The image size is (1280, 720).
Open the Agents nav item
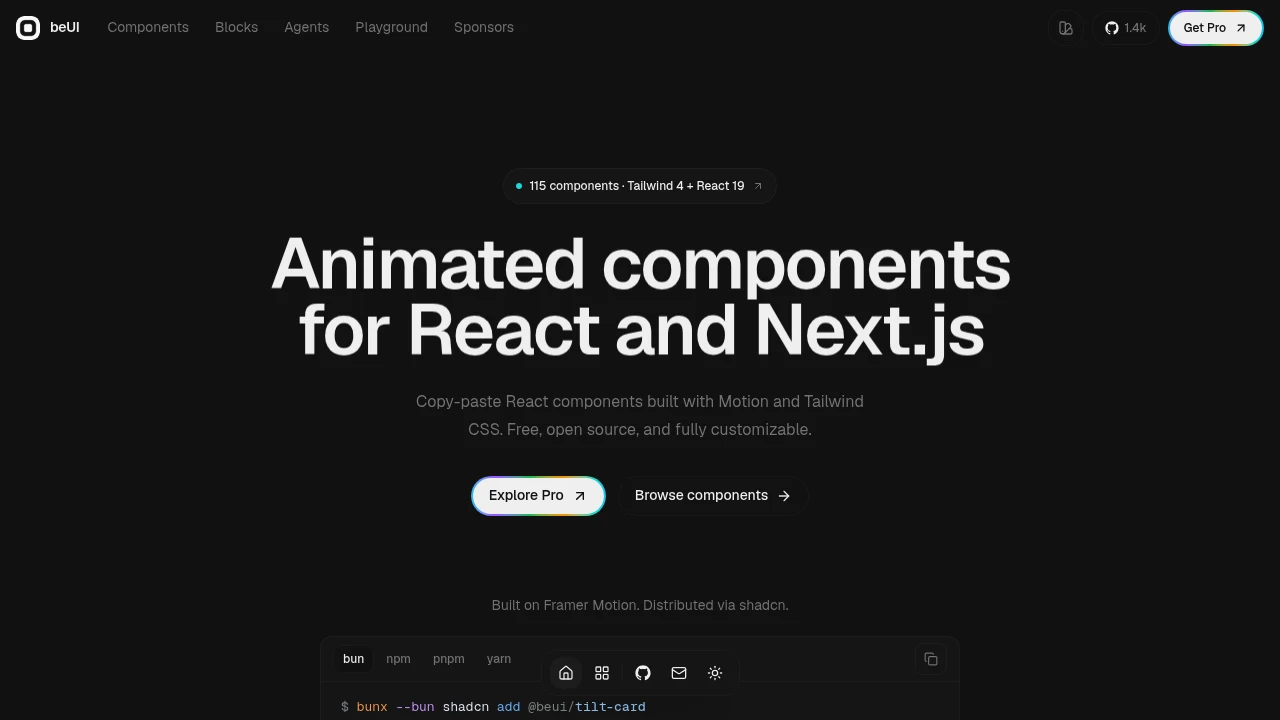pyautogui.click(x=306, y=27)
